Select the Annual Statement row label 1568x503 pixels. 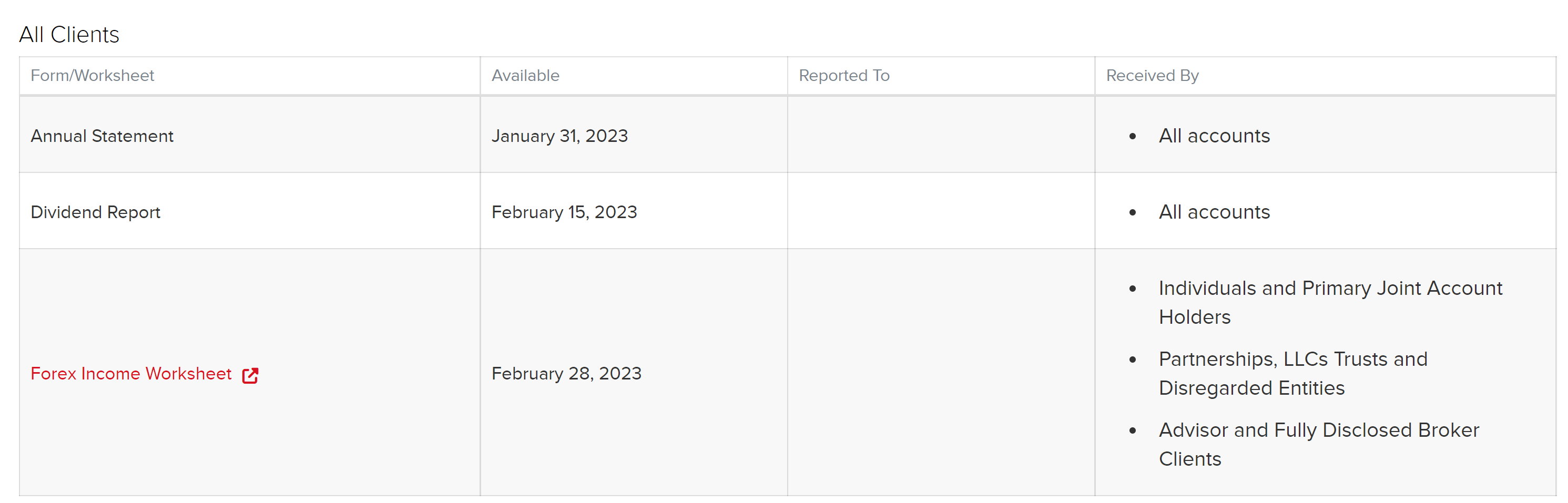tap(101, 136)
